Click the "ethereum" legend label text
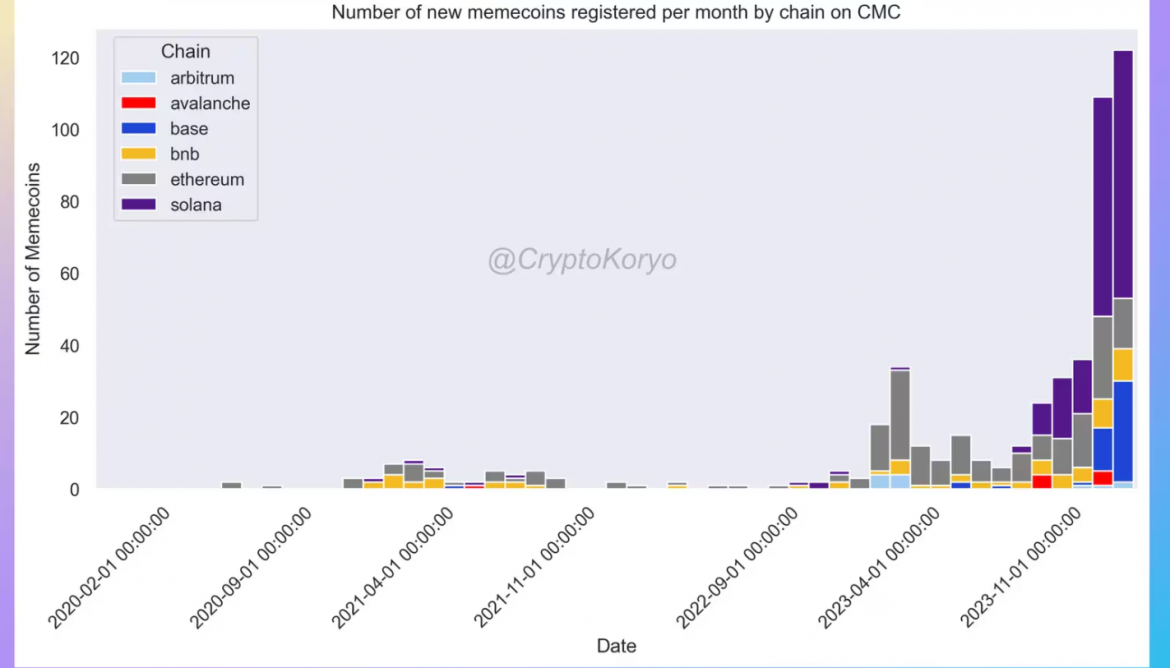The image size is (1170, 668). (x=207, y=180)
